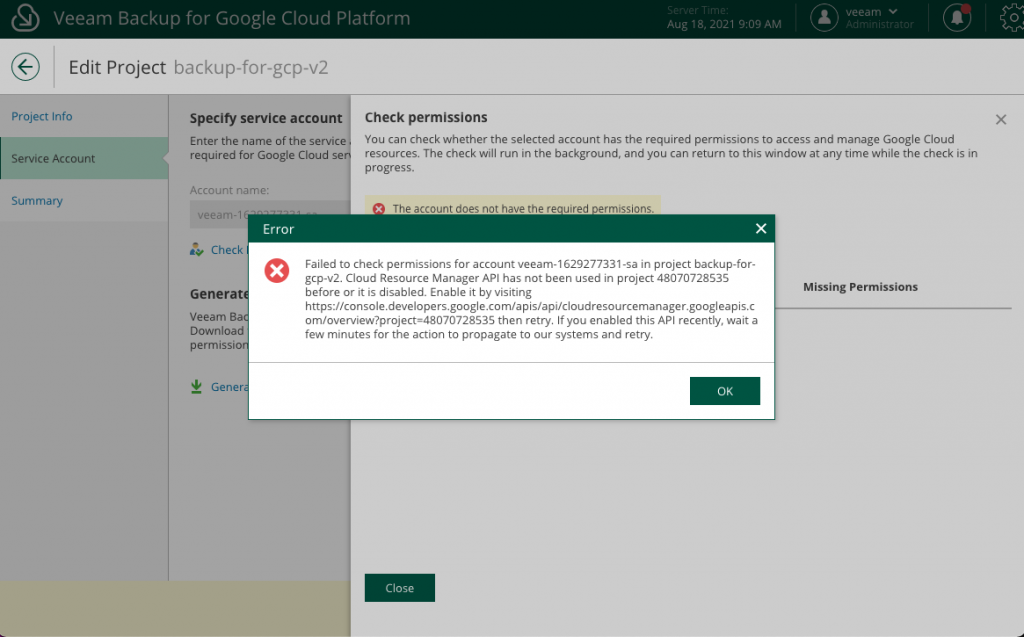Click the Missing Permissions column header

coord(860,287)
